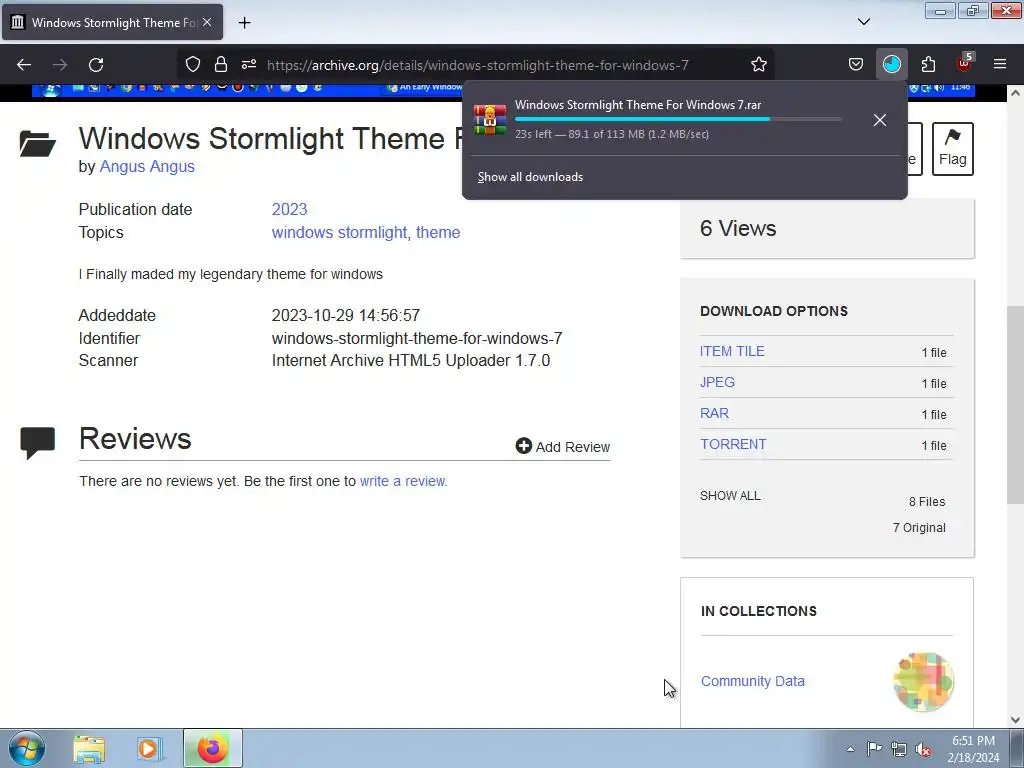Click the muted volume tray icon
The width and height of the screenshot is (1024, 768).
click(x=923, y=750)
